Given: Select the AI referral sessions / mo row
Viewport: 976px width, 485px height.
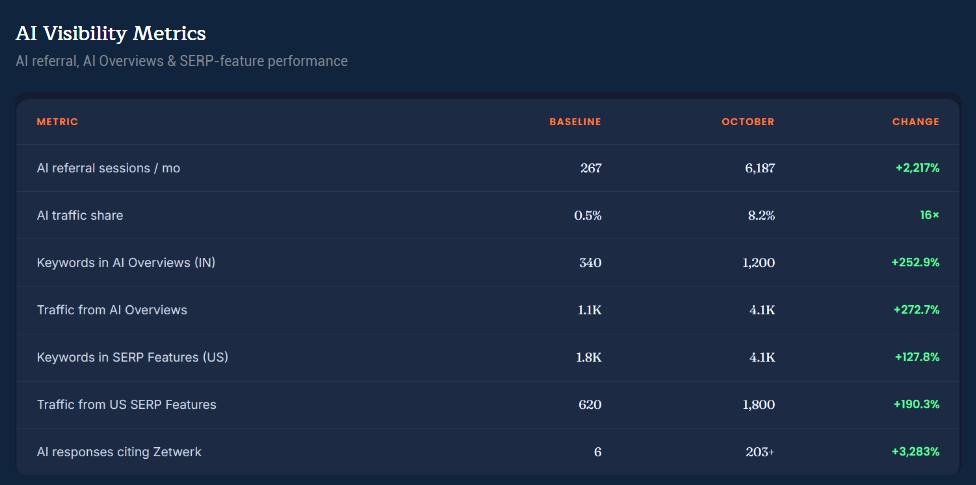Looking at the screenshot, I should coord(488,168).
